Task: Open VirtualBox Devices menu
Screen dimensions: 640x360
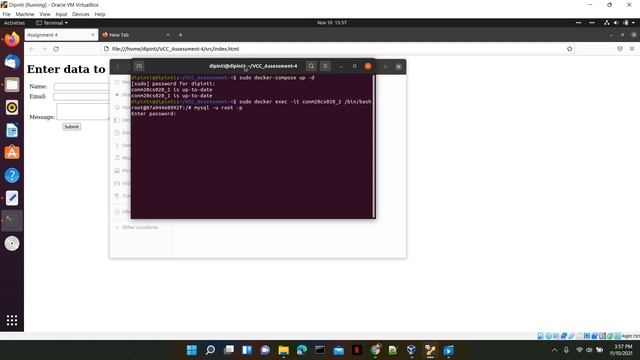Action: pos(80,14)
